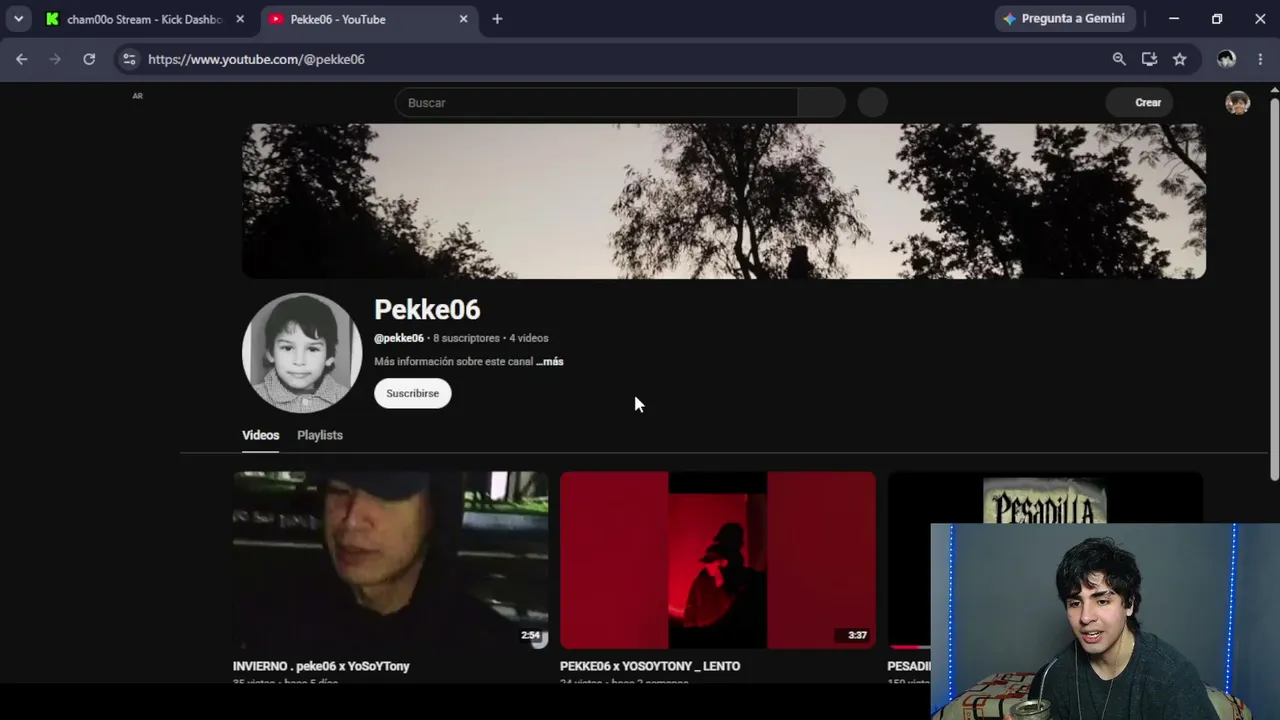This screenshot has width=1280, height=720.
Task: Click the '8 suscriptores' text
Action: click(x=466, y=338)
